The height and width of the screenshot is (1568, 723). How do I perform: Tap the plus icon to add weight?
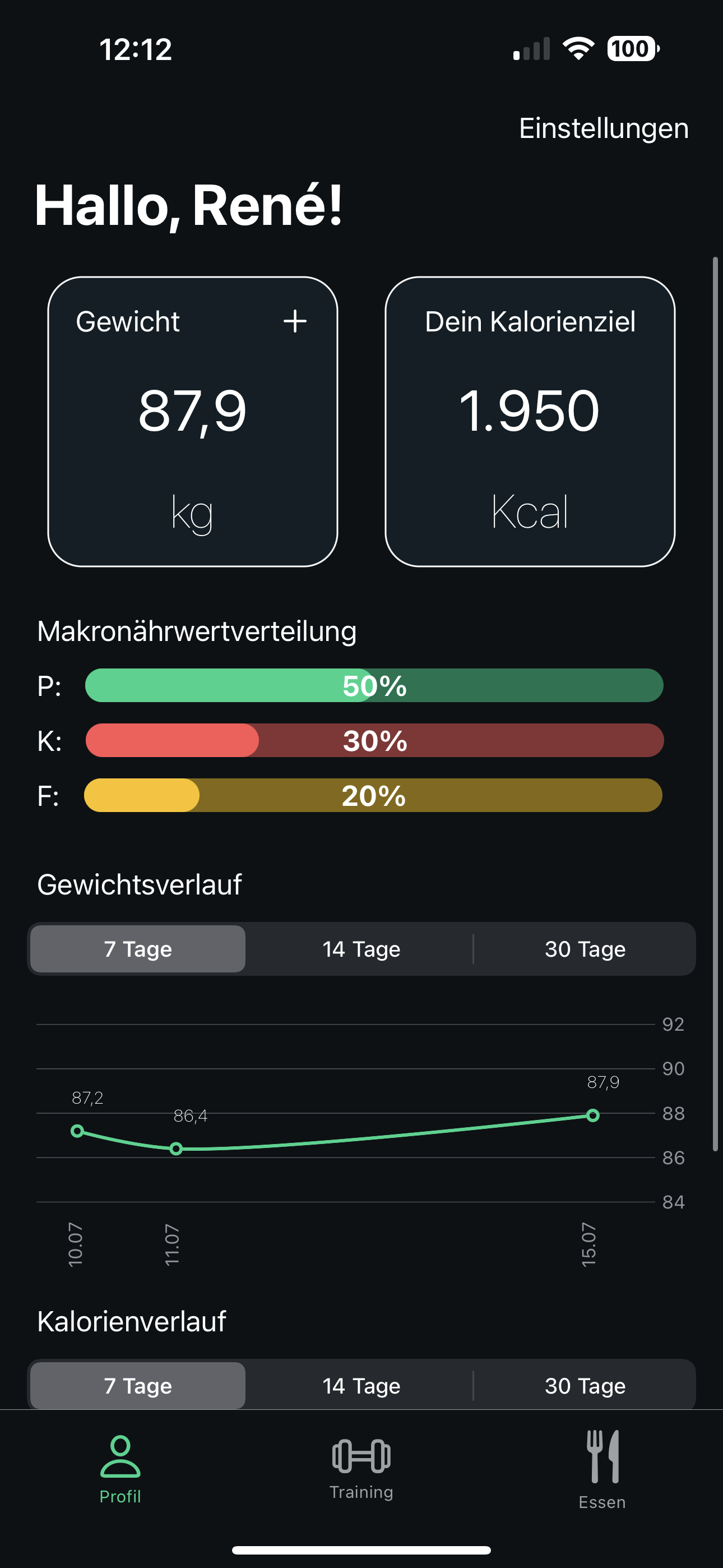295,321
